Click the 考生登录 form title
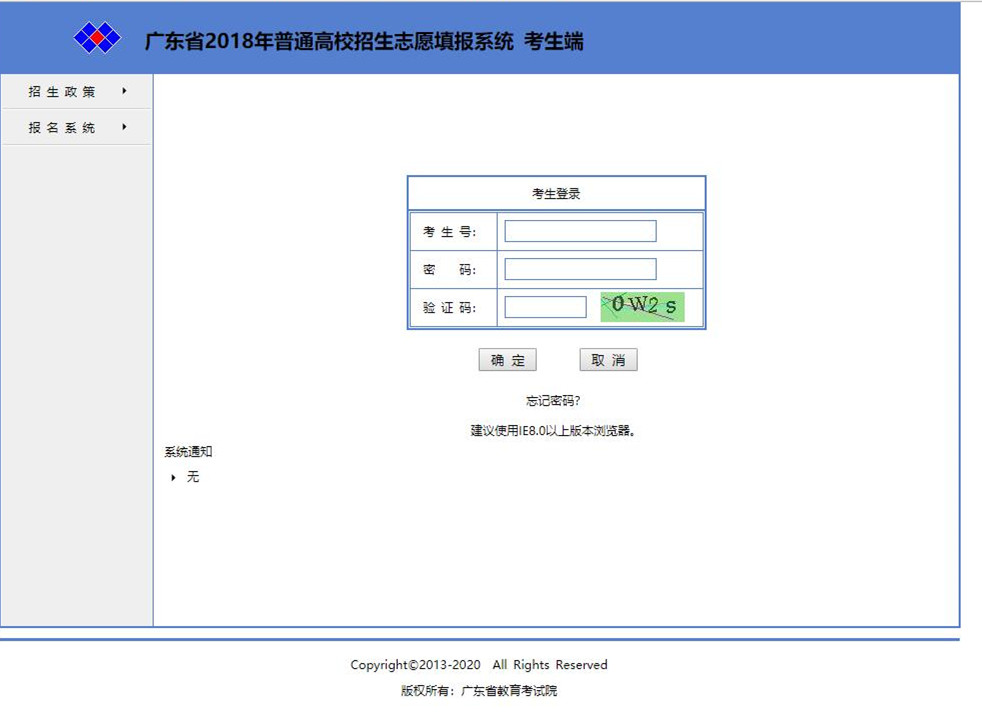Screen dimensions: 982x721 [x=556, y=194]
